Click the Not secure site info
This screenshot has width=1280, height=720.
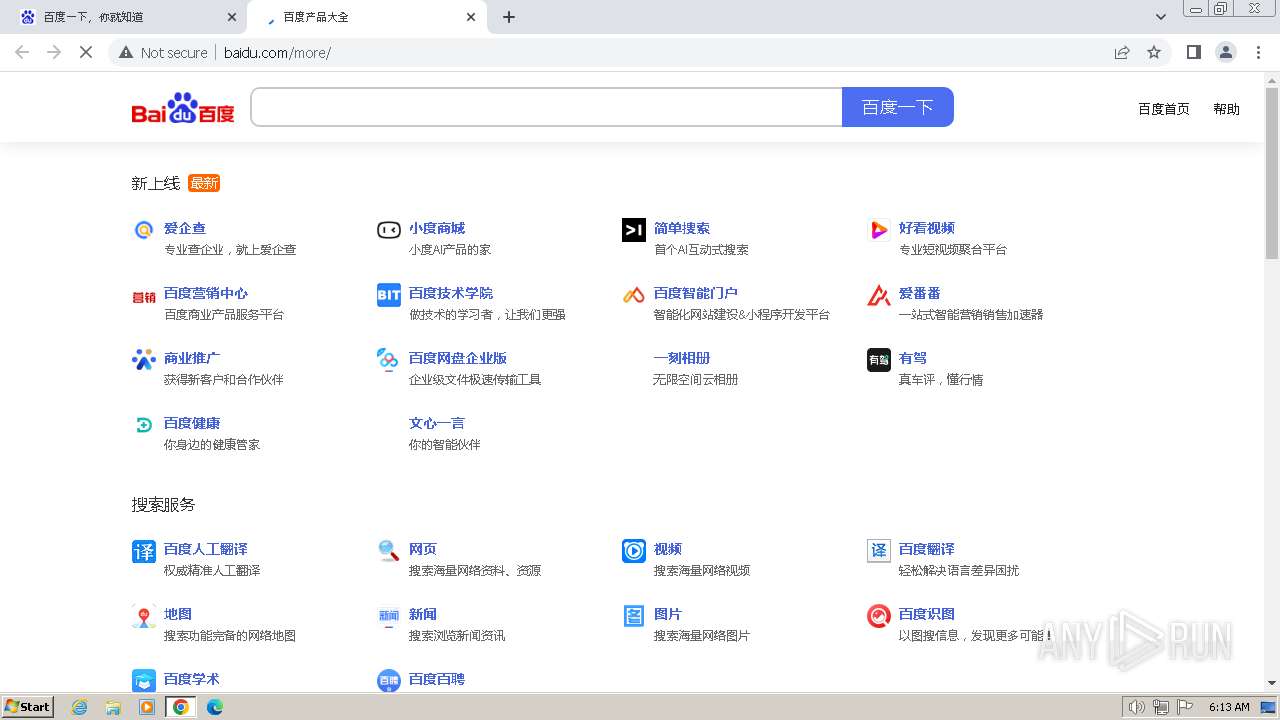tap(163, 52)
